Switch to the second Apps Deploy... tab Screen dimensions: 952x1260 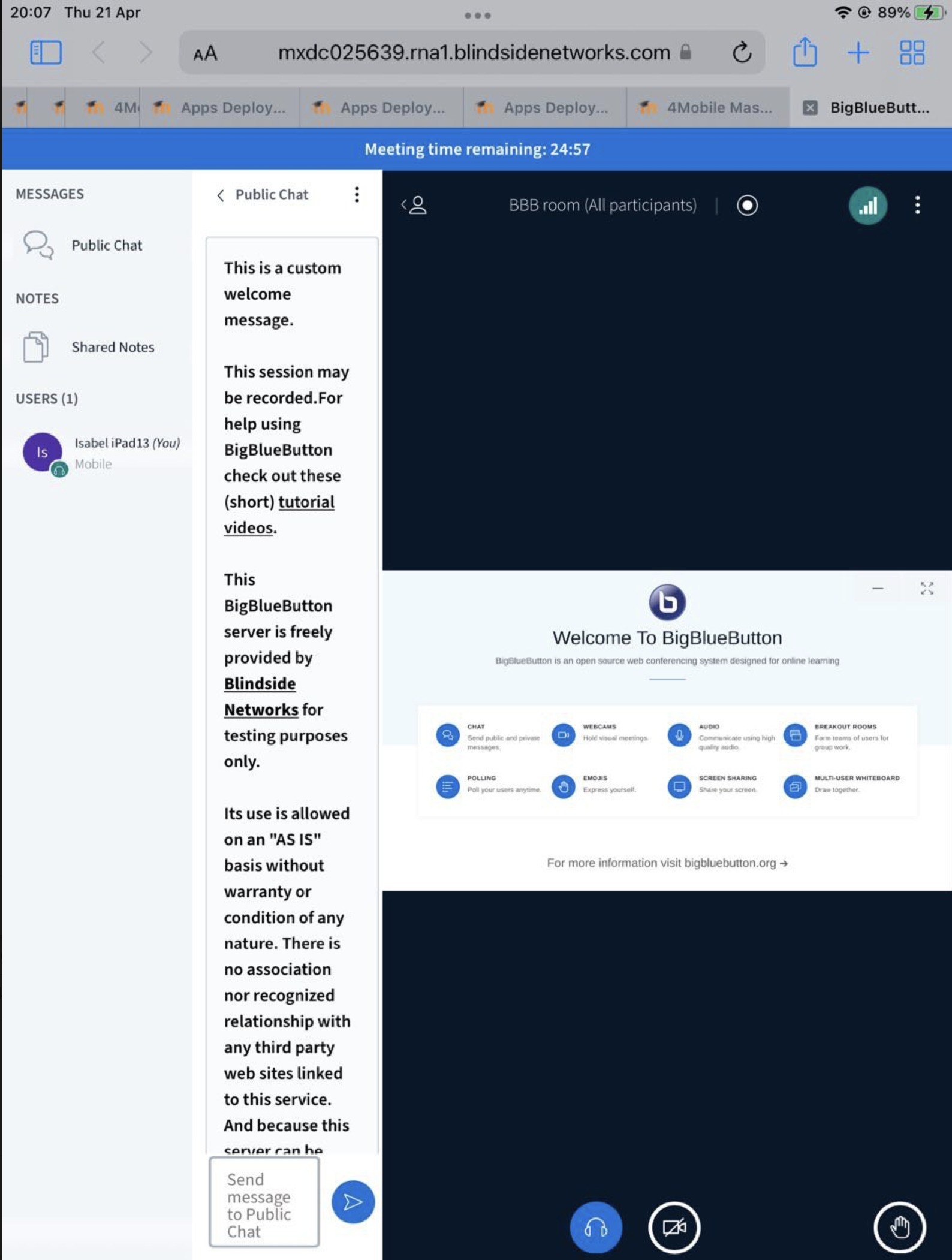(x=382, y=107)
